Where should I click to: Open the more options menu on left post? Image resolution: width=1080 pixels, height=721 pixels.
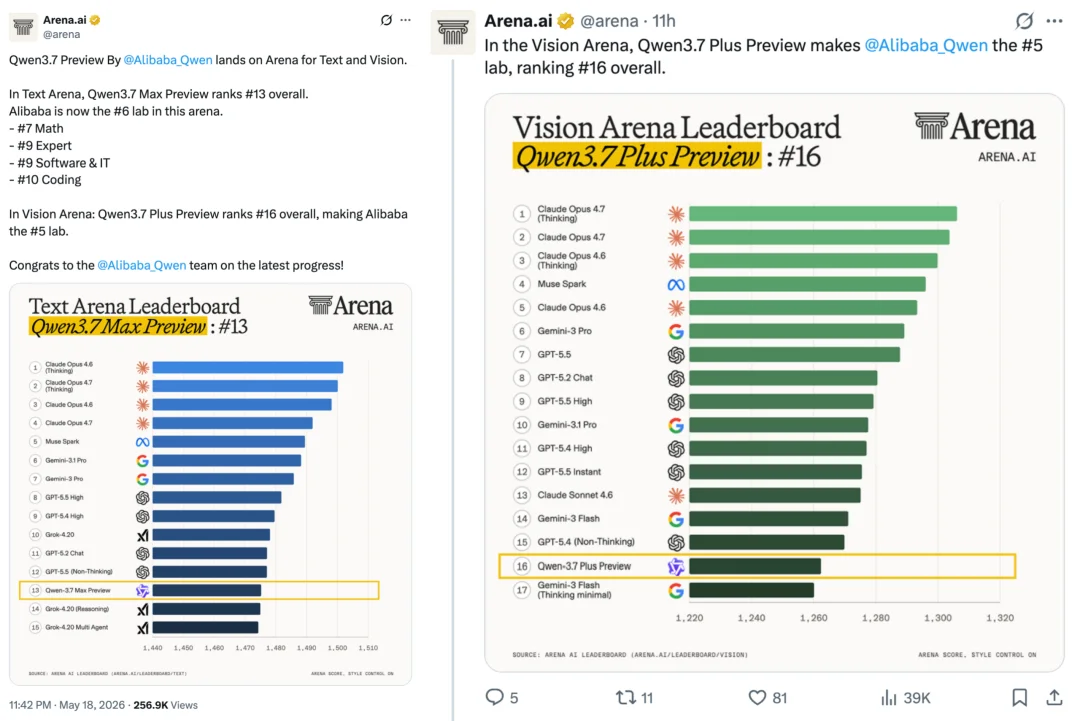tap(406, 20)
